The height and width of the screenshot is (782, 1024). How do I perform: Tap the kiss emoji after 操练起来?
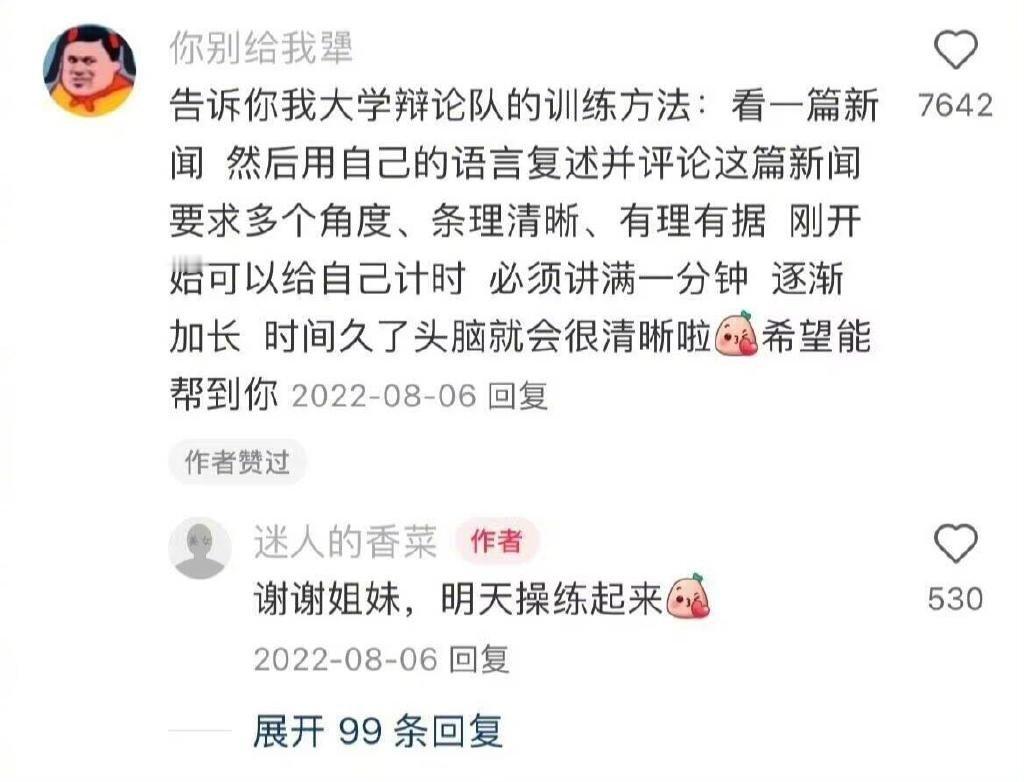(688, 596)
